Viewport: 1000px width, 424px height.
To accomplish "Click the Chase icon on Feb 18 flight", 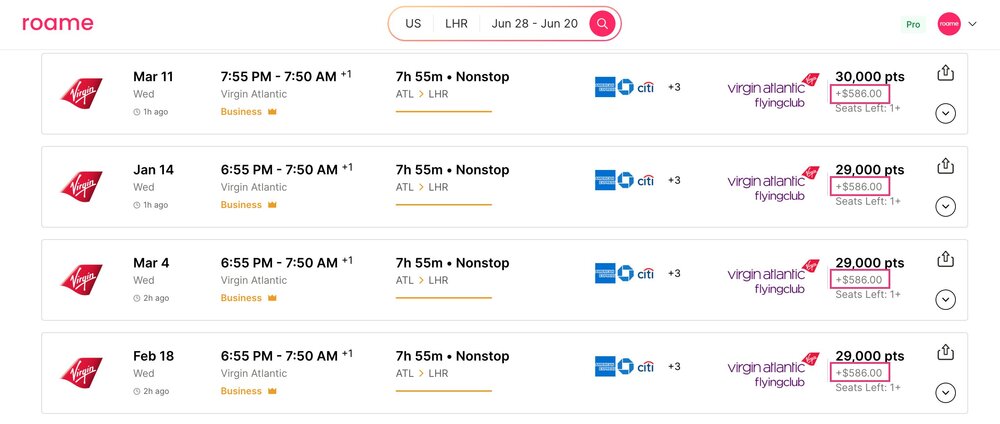I will 627,366.
